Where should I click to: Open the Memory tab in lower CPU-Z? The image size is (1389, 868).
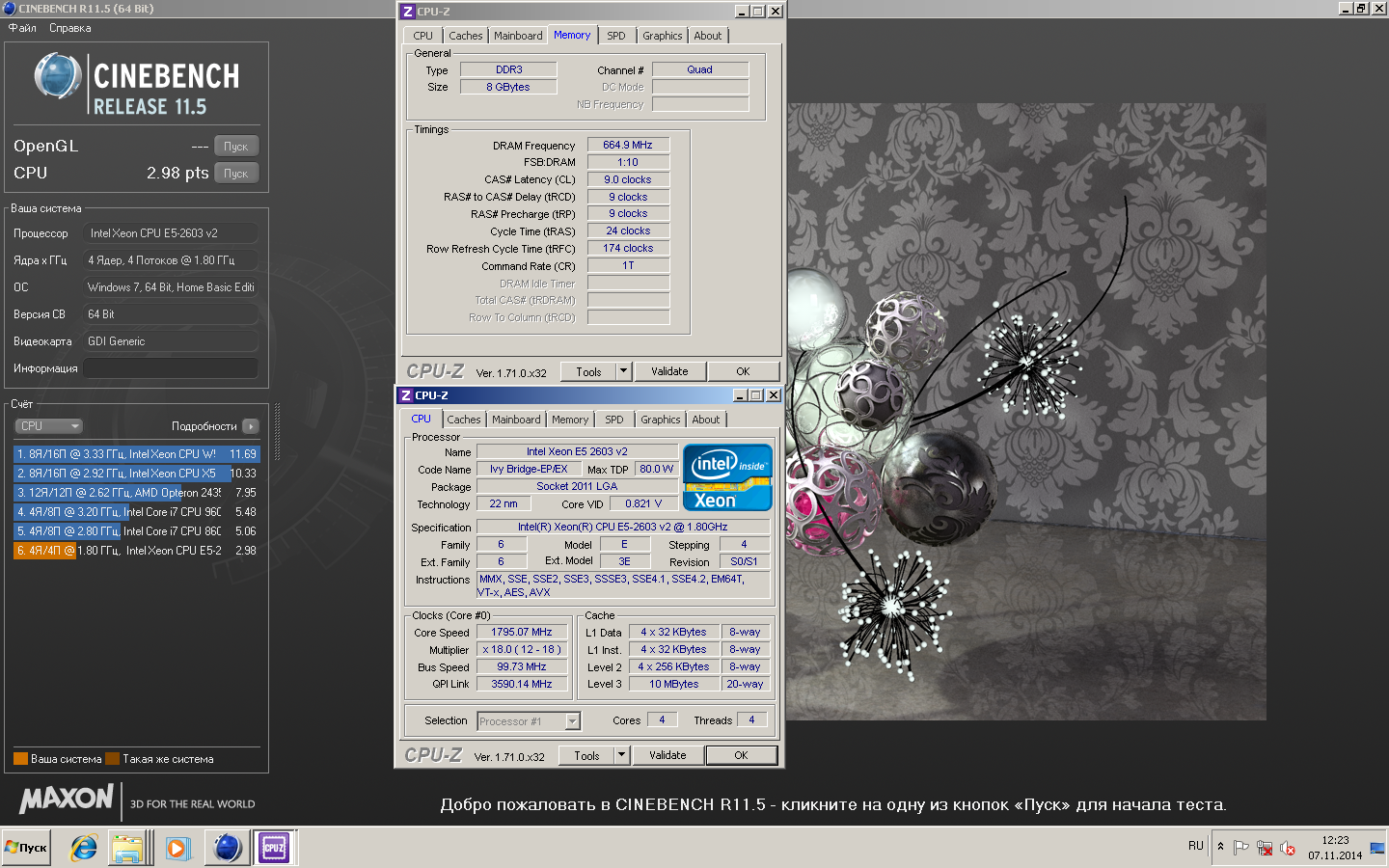tap(570, 420)
